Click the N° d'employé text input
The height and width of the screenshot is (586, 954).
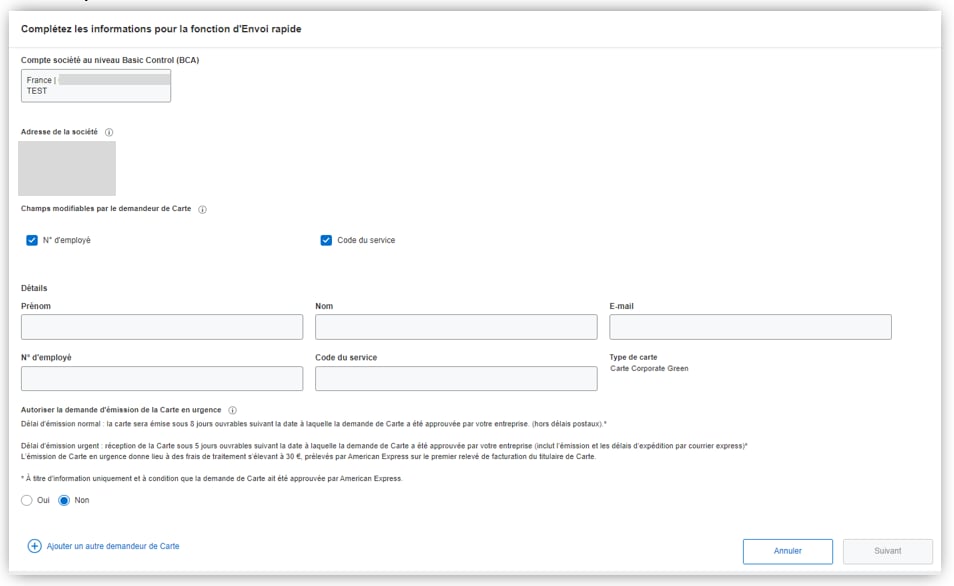(x=161, y=378)
